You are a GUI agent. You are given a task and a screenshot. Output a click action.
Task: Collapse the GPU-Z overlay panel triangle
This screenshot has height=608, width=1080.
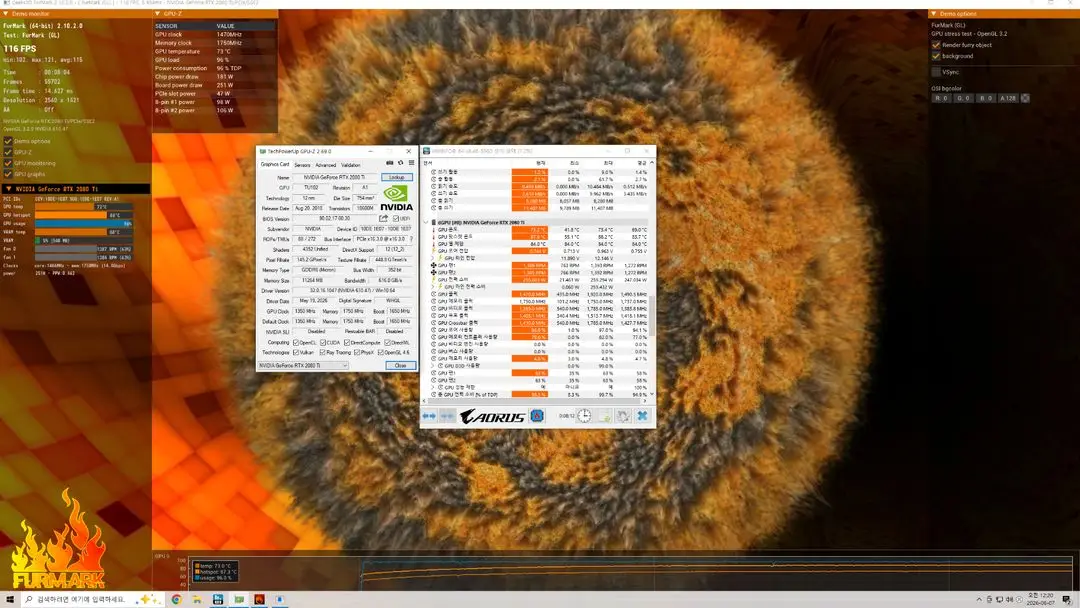158,14
